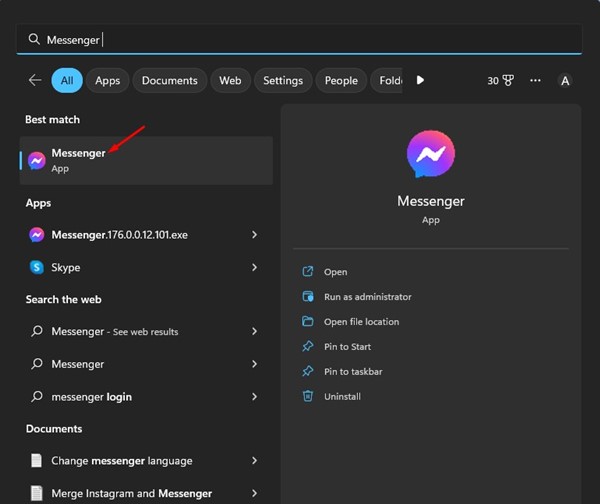Expand Messenger.176.0.0.12.101.exe result chevron
The width and height of the screenshot is (600, 504).
[254, 235]
